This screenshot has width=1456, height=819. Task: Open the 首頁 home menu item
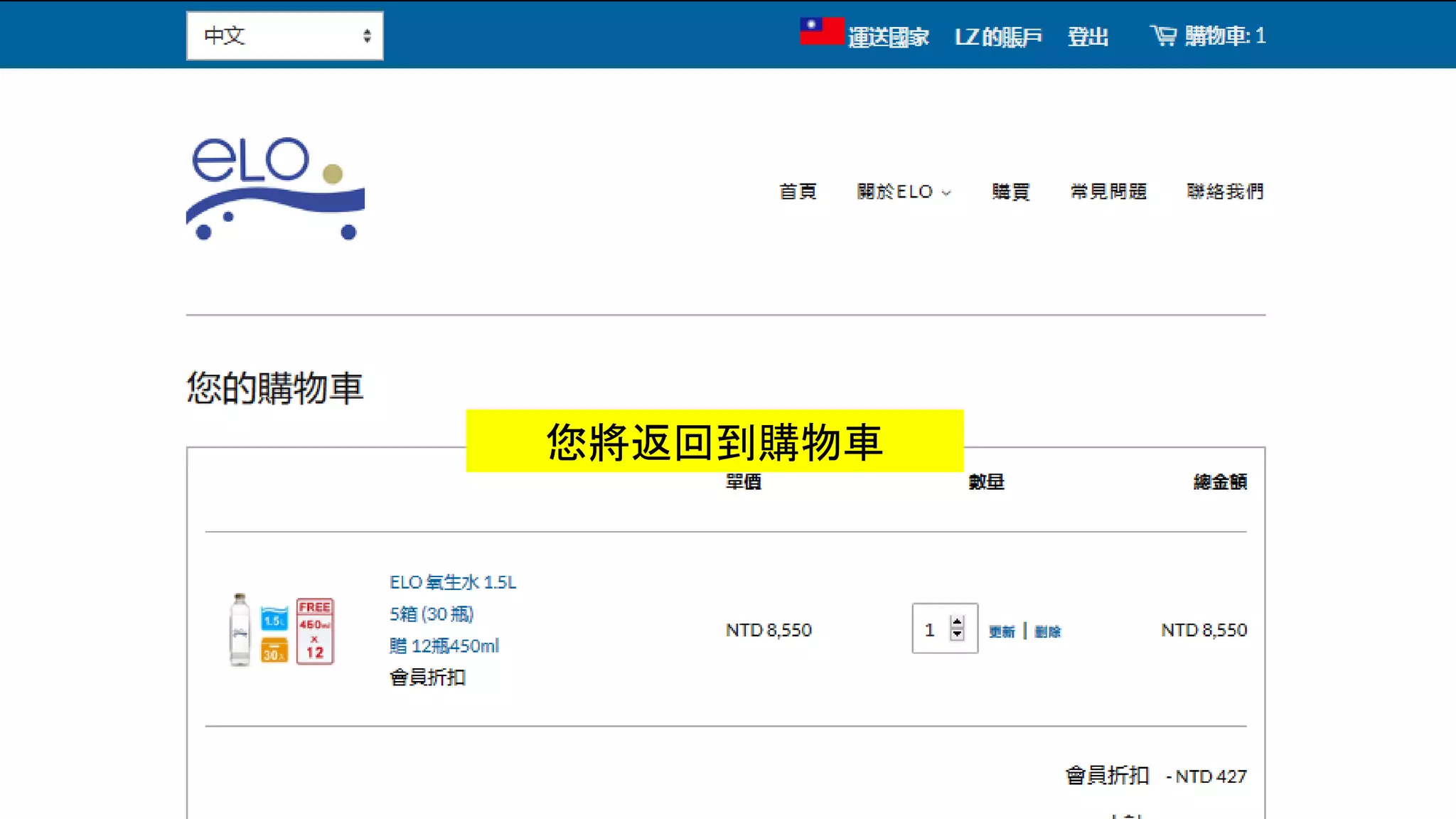click(798, 191)
